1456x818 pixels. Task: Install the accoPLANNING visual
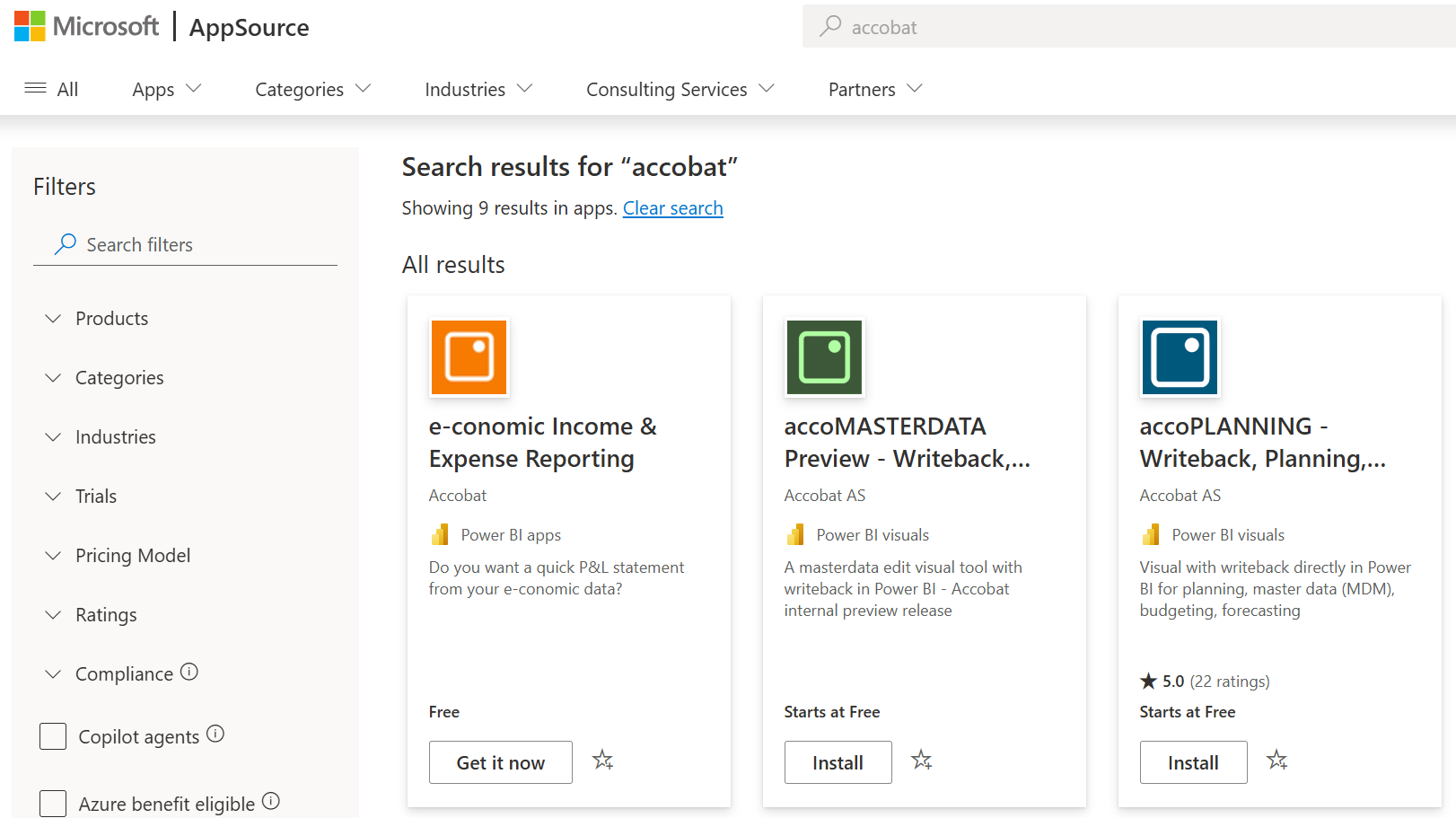1193,762
